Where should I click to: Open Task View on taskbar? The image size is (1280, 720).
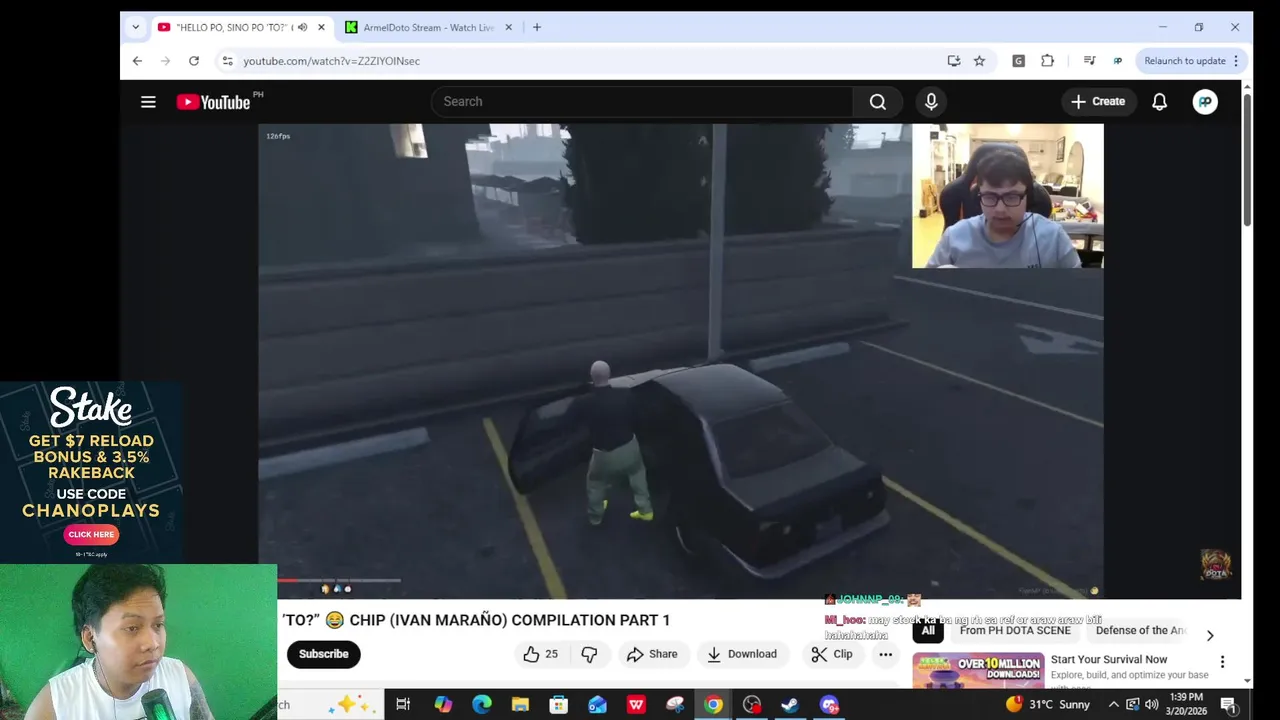click(403, 705)
